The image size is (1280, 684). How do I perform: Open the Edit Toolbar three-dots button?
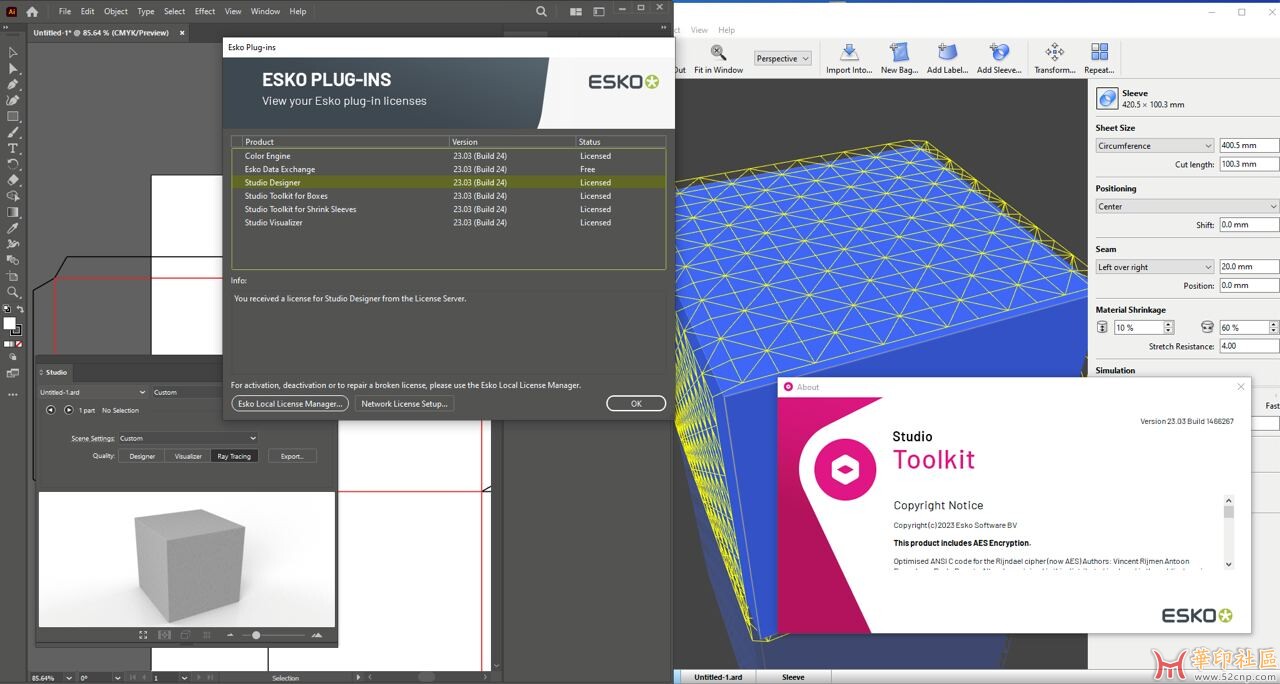click(13, 394)
